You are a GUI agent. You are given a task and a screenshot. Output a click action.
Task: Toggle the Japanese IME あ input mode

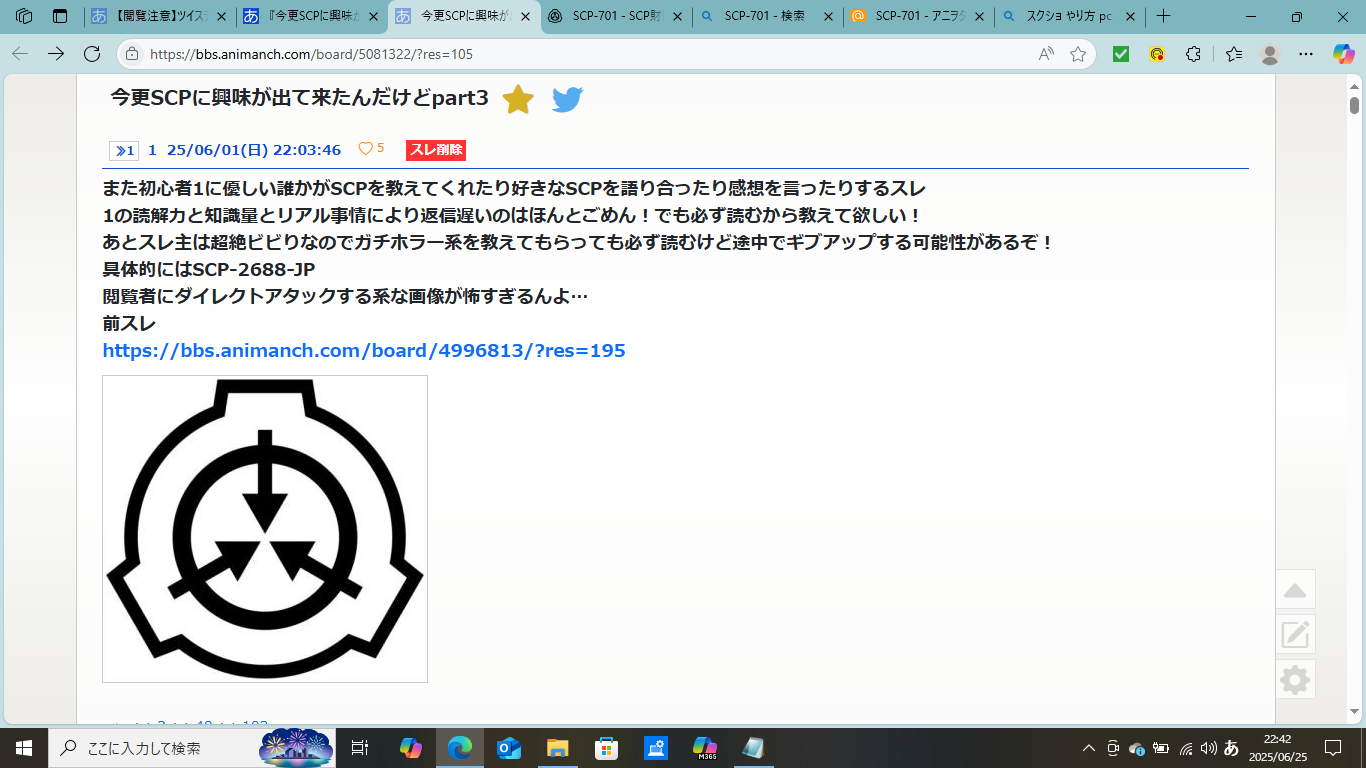(x=1232, y=748)
